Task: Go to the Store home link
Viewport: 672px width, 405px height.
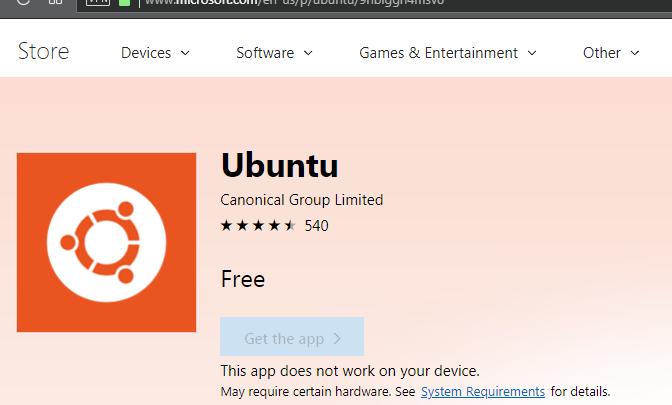Action: [x=43, y=52]
